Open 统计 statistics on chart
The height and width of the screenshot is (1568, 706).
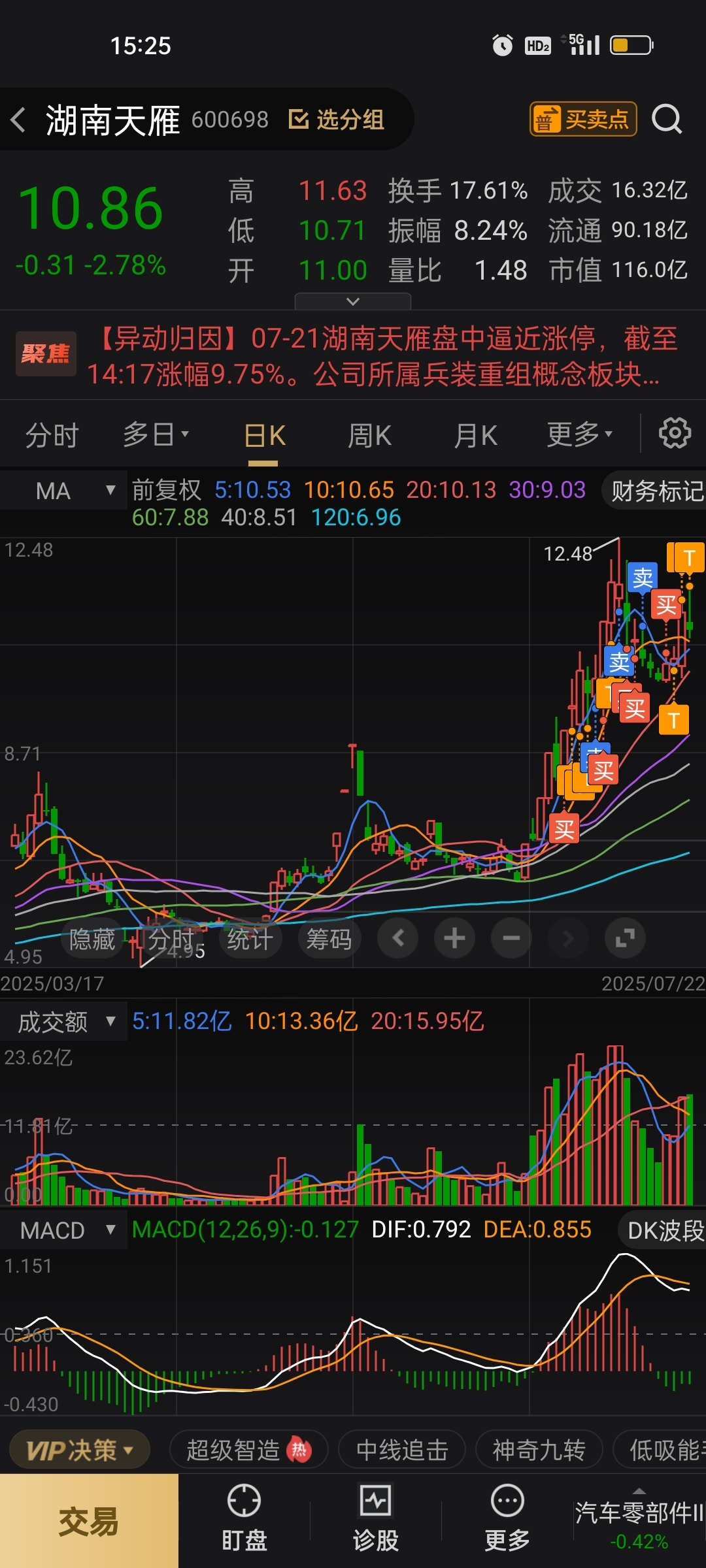250,939
